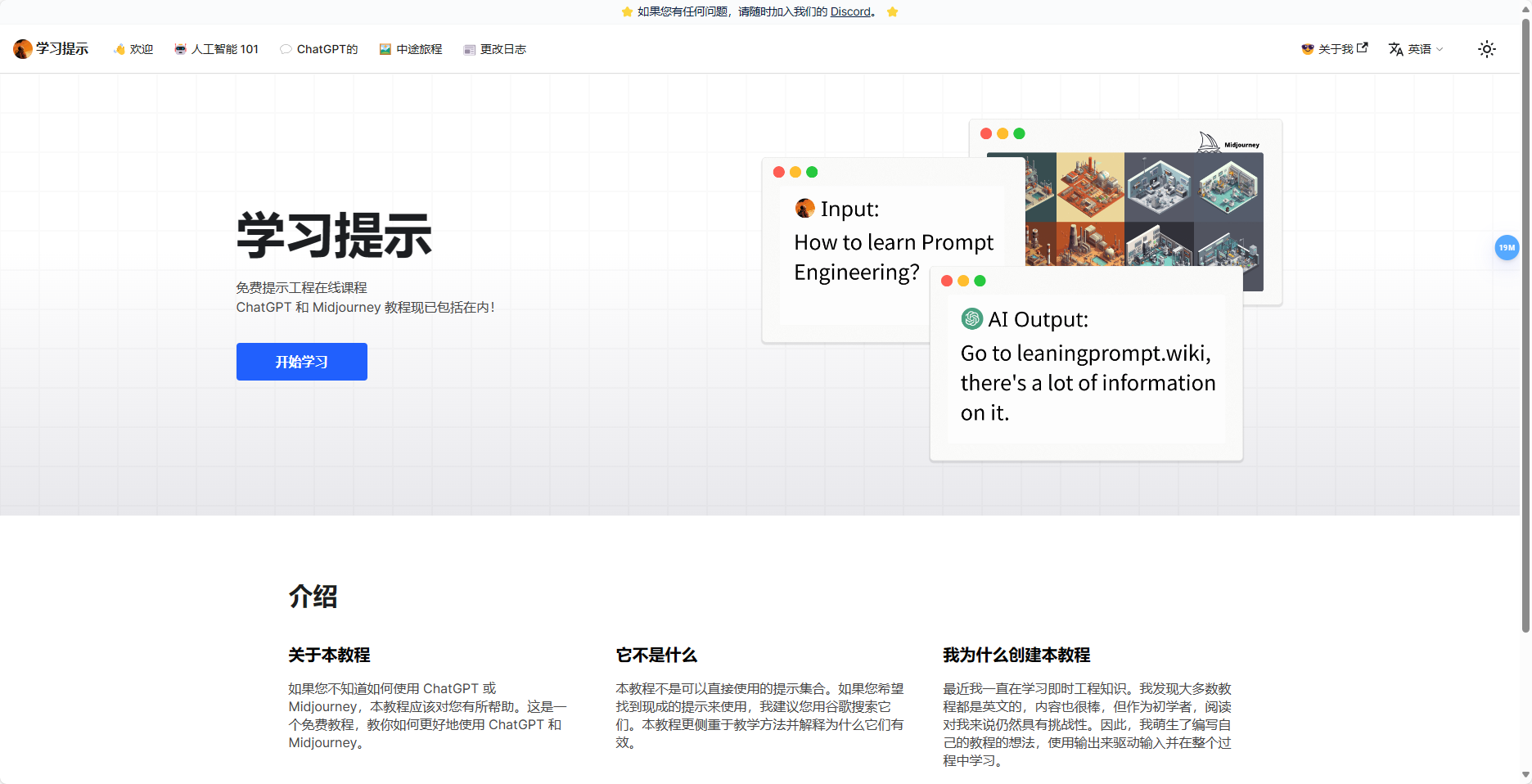The width and height of the screenshot is (1532, 784).
Task: Click the 它不是什么 heading
Action: coord(656,655)
